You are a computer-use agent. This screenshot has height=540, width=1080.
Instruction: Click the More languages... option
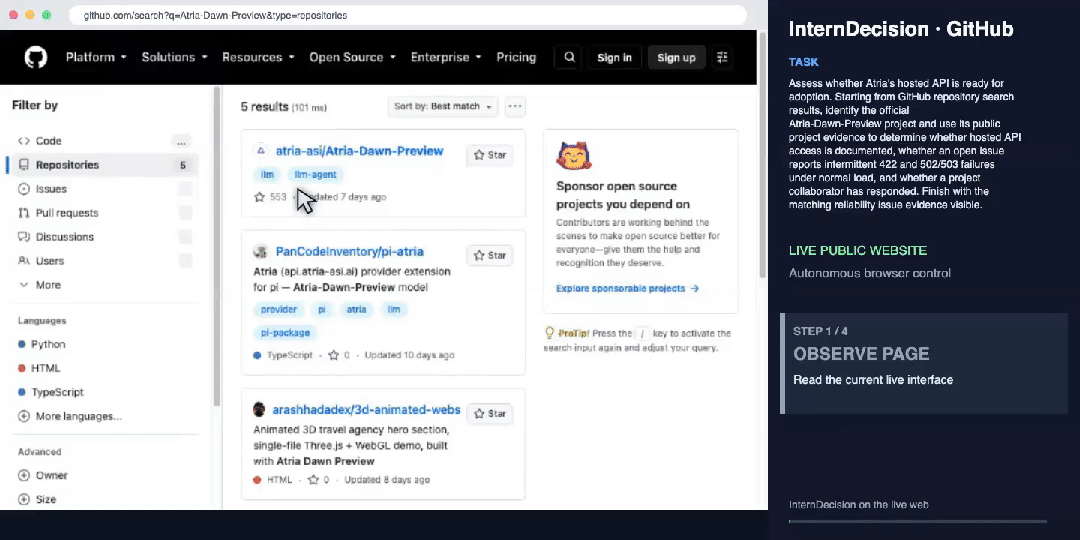point(79,416)
